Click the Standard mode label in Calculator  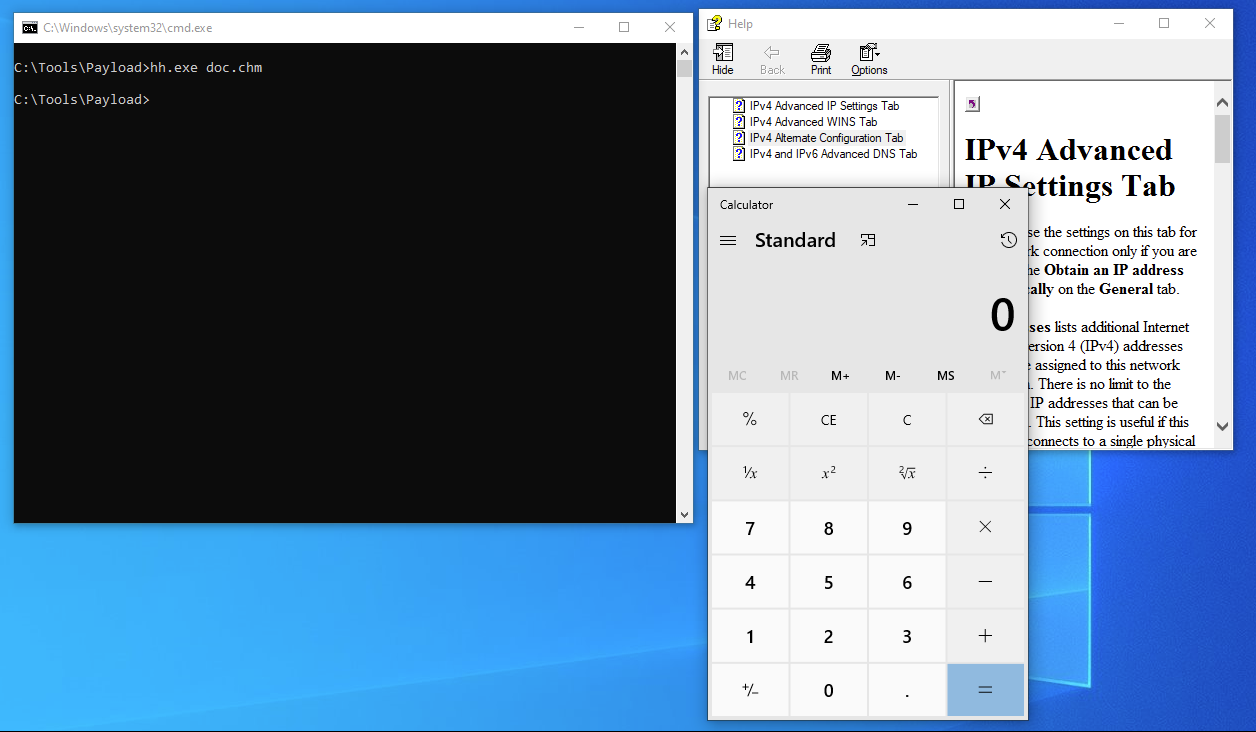[795, 240]
